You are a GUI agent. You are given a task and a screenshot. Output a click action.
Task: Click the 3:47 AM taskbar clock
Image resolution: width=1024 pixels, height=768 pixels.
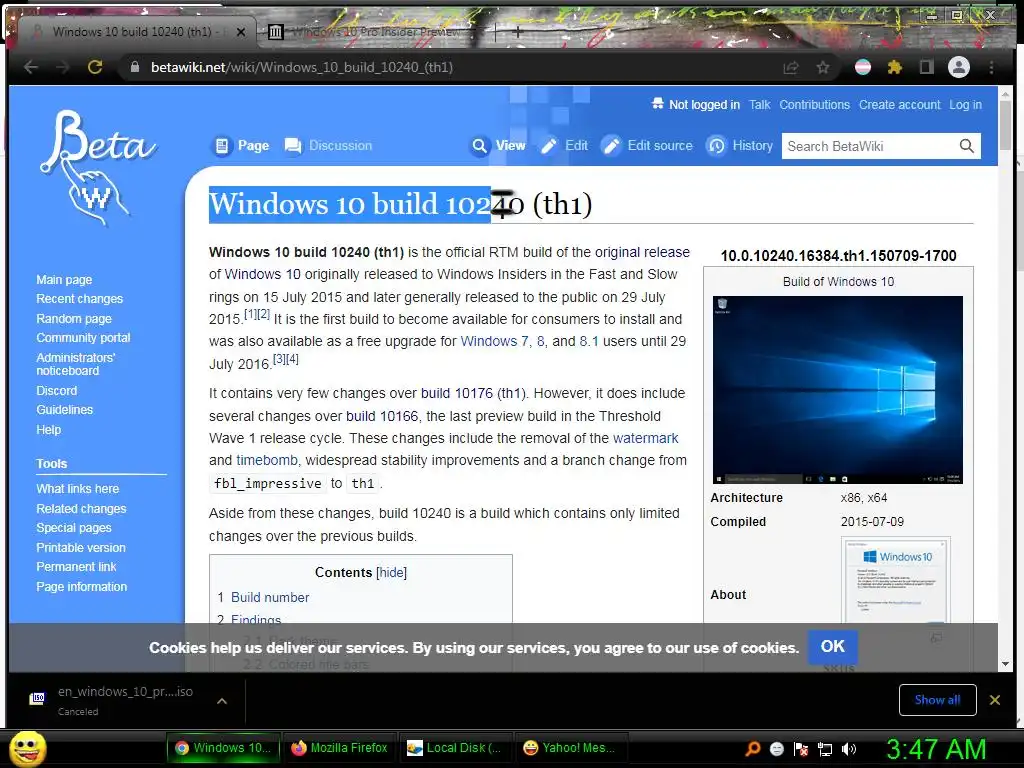[x=935, y=749]
